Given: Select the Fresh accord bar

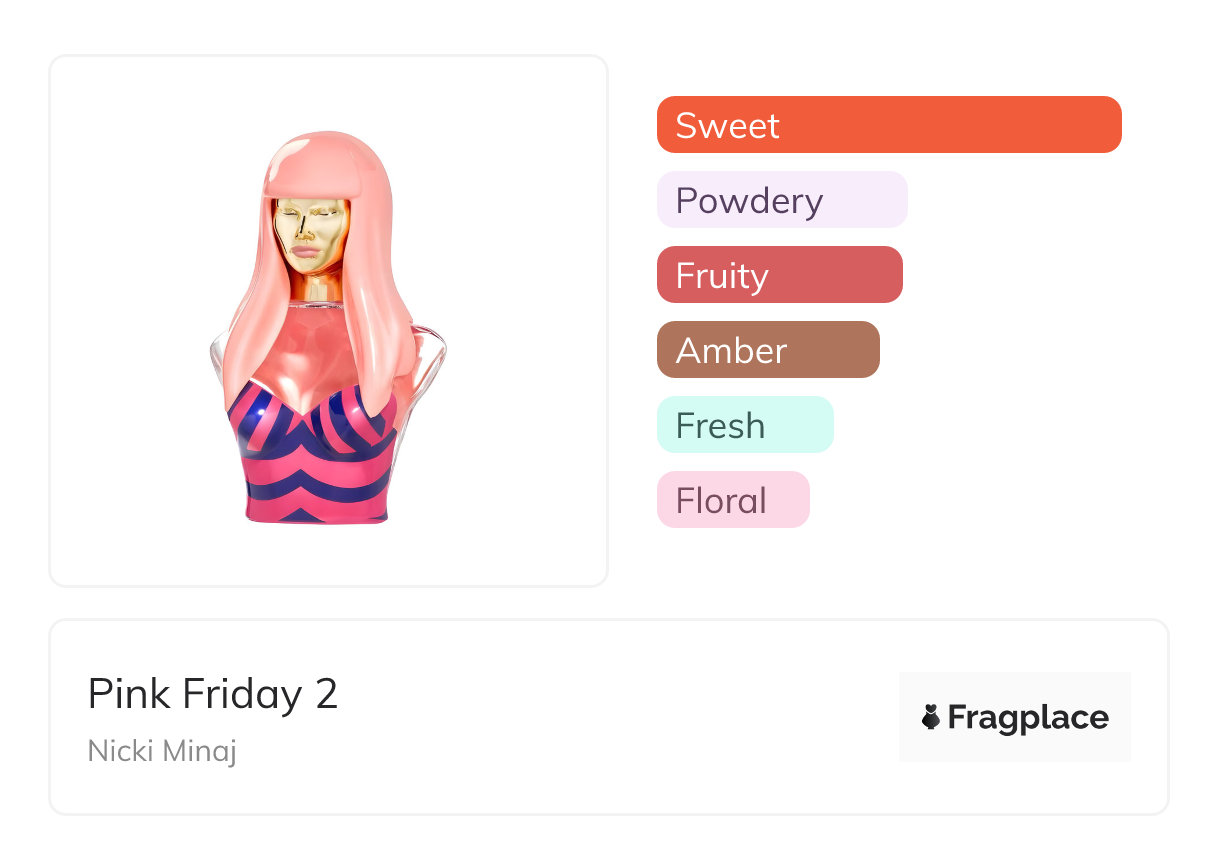Looking at the screenshot, I should (744, 425).
